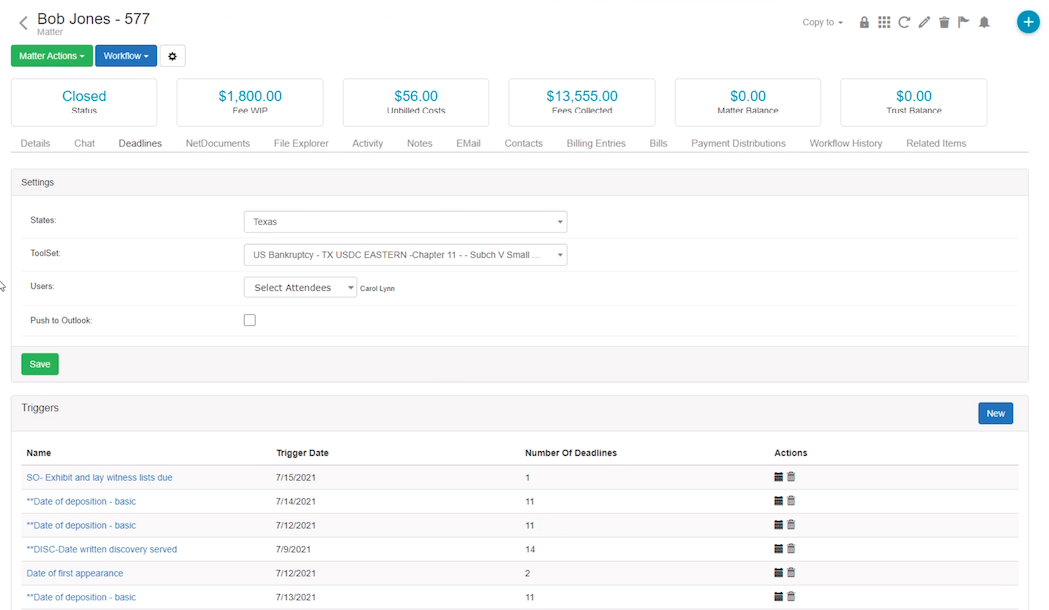
Task: Delete the DISC-Date written discovery served trigger
Action: pyautogui.click(x=791, y=548)
